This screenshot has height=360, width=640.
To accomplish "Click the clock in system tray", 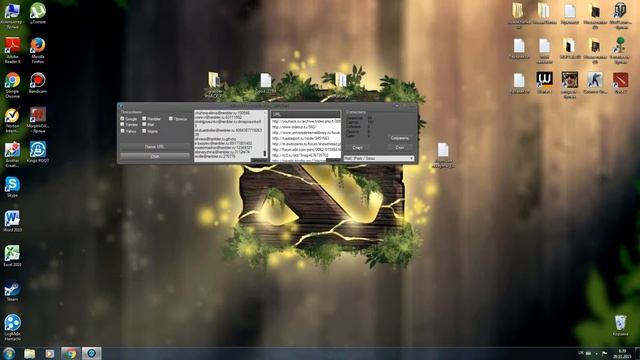I will [x=622, y=353].
